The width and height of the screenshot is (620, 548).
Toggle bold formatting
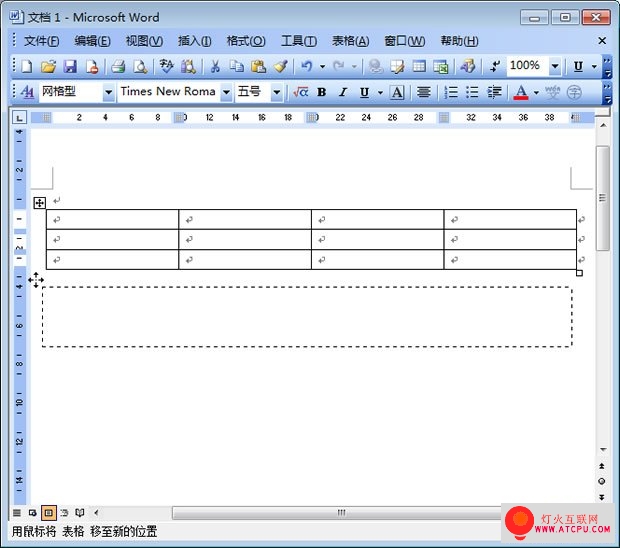pyautogui.click(x=322, y=92)
